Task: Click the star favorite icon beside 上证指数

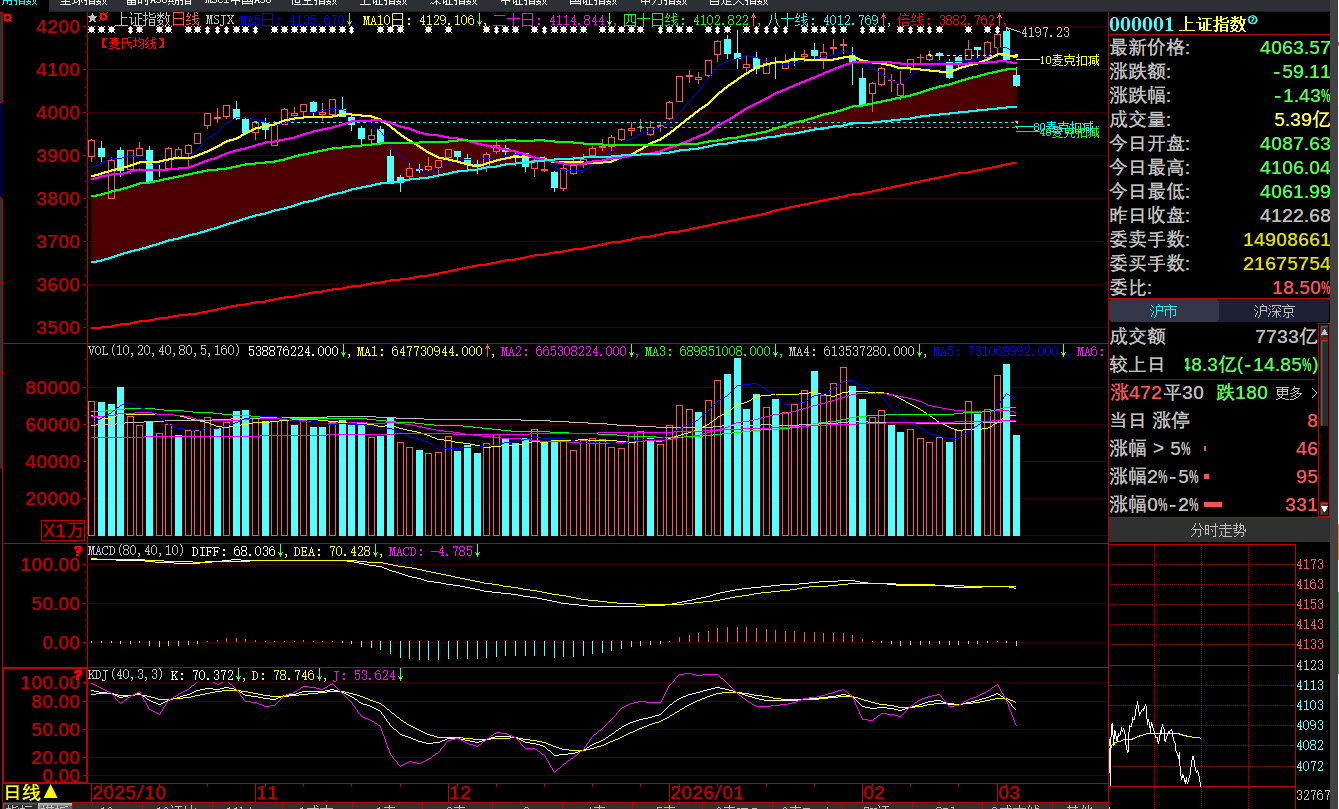Action: 93,19
